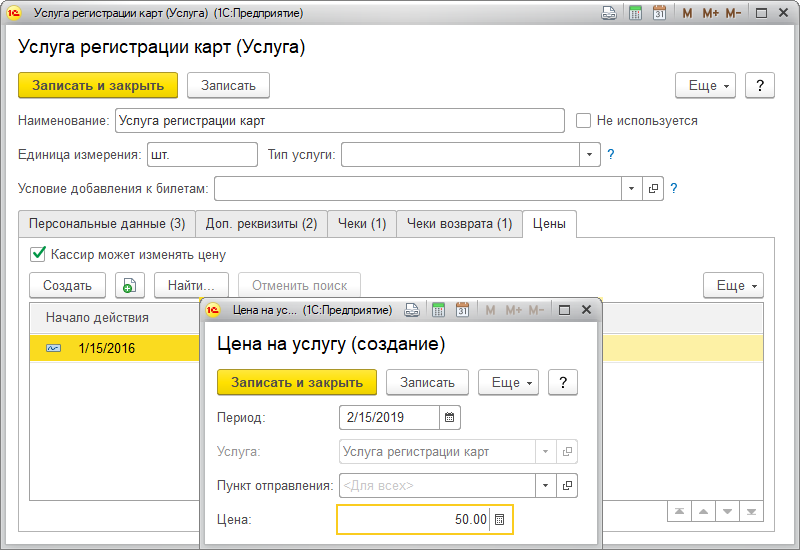Click Записать и закрыть in price dialog
The width and height of the screenshot is (800, 550).
tap(297, 382)
